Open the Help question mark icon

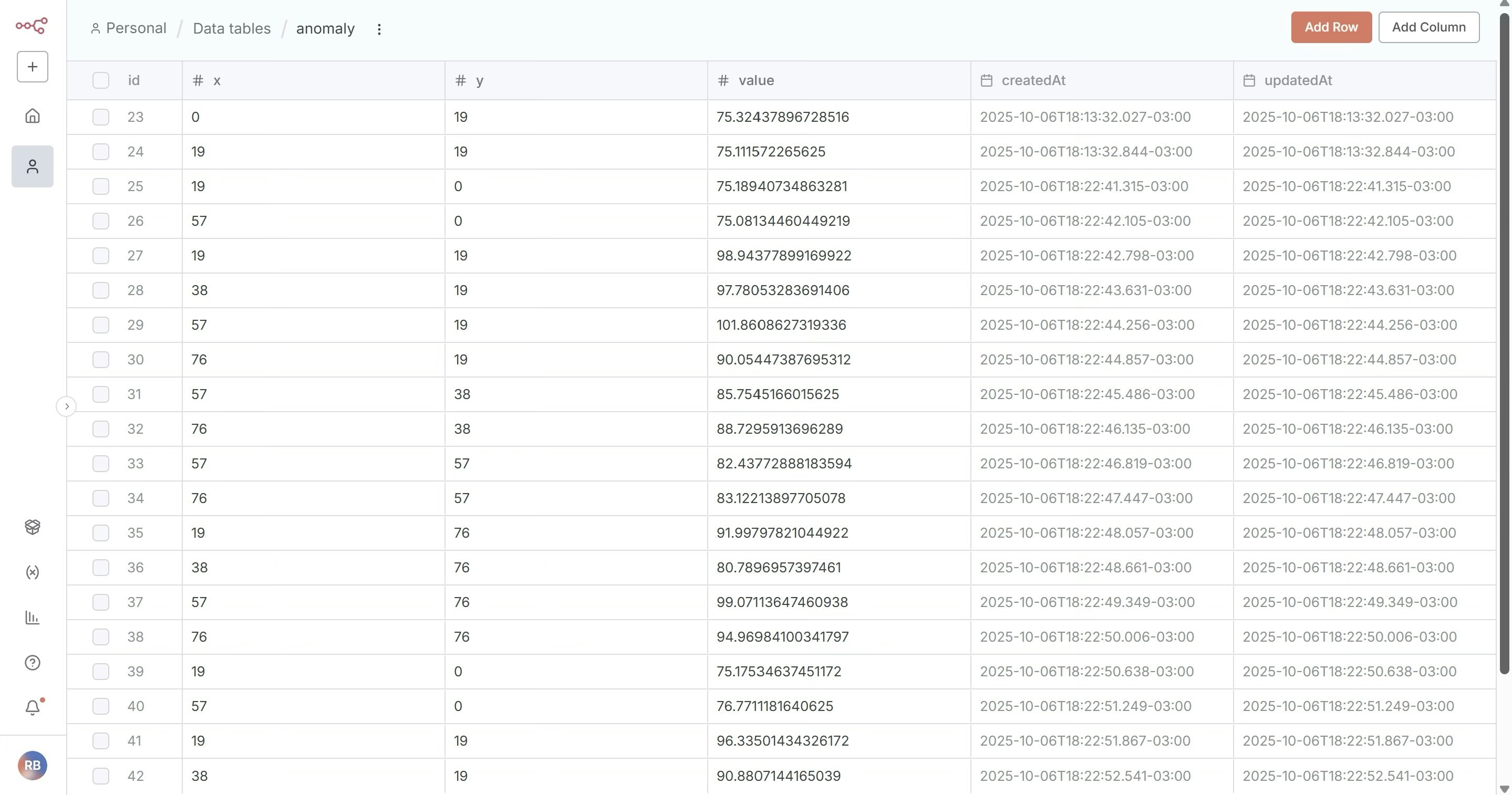(32, 662)
